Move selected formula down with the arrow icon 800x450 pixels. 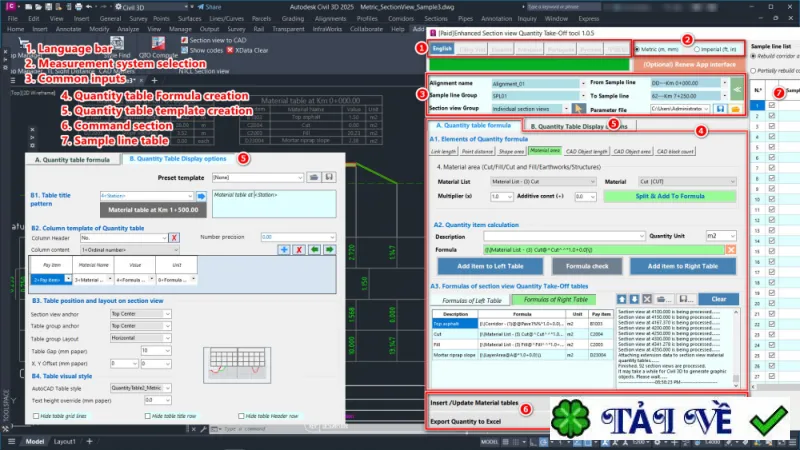634,299
